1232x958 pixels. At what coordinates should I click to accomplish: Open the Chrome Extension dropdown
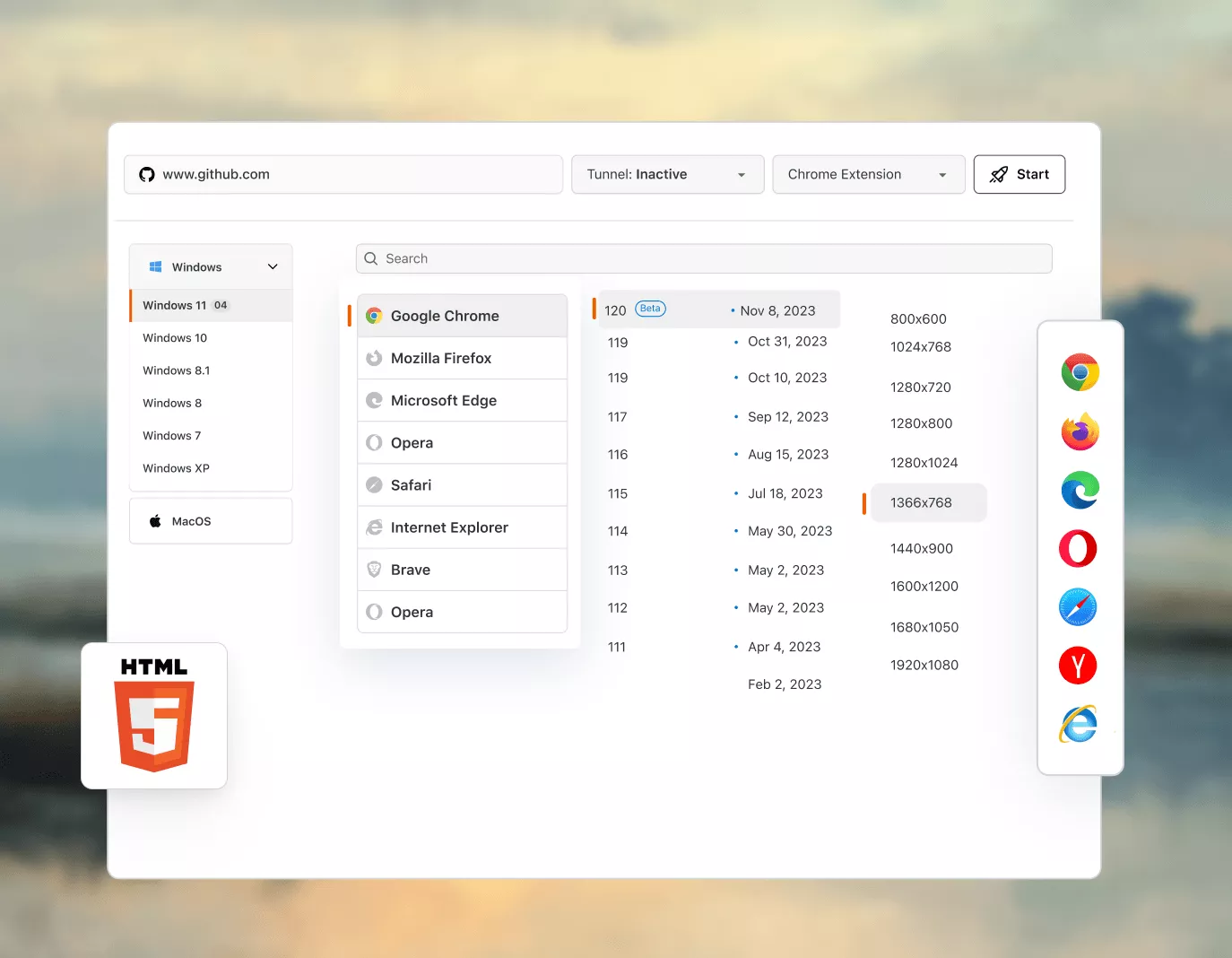point(869,174)
